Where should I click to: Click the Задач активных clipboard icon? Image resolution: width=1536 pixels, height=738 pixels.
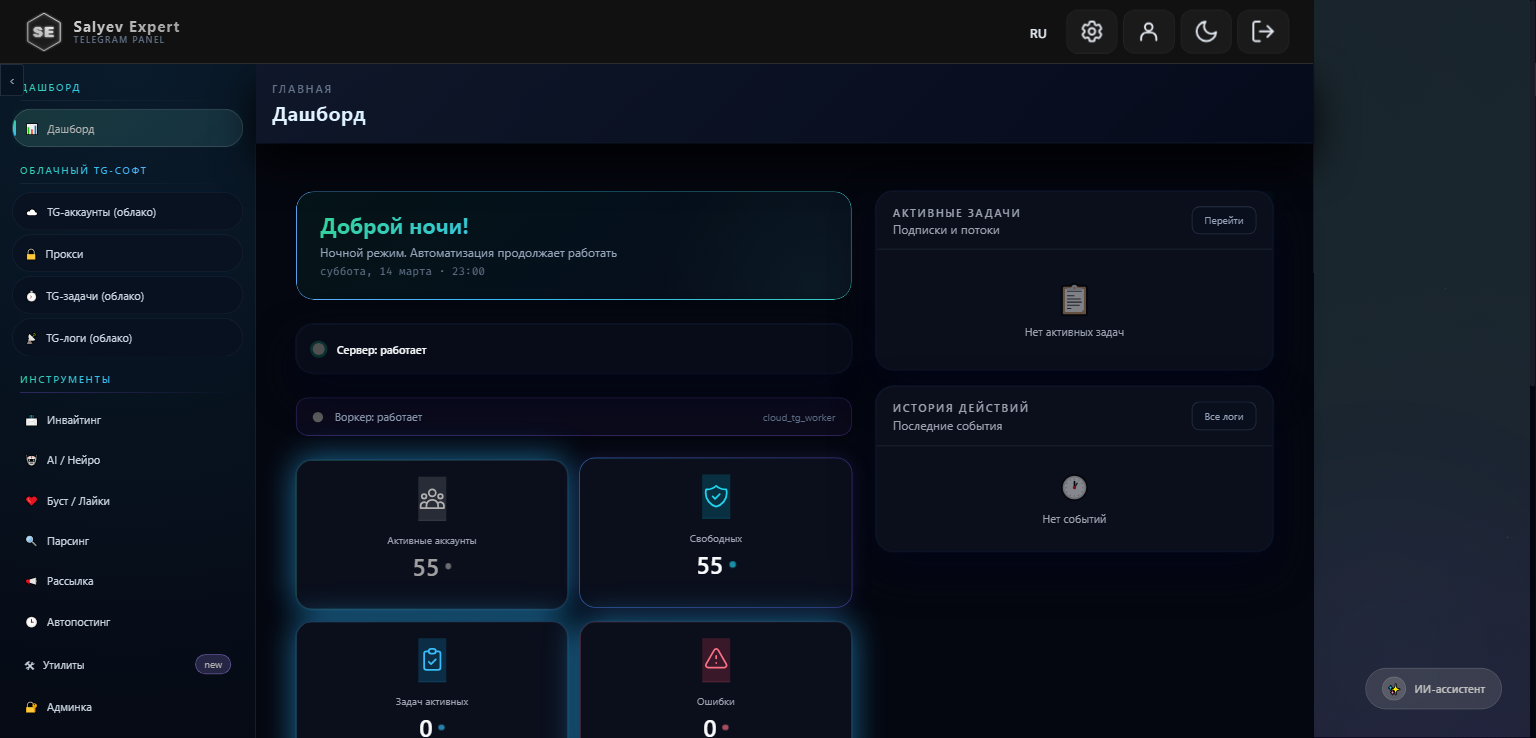point(432,660)
